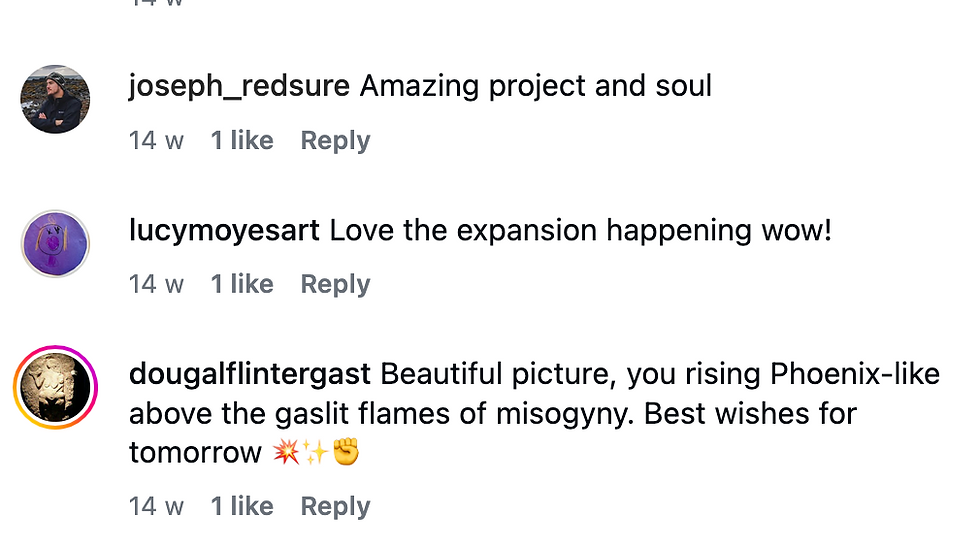Click the "Beautiful picture, you rising Phoenix-like" text
This screenshot has width=980, height=539.
[x=660, y=375]
